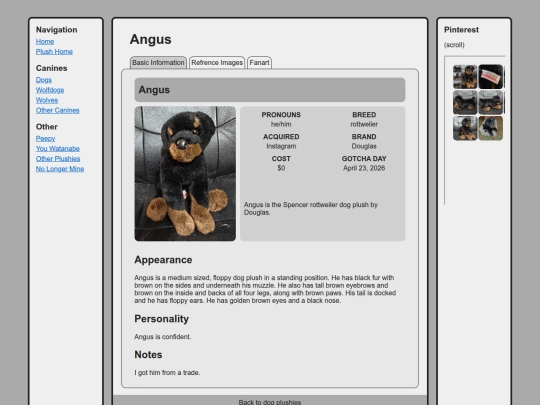Click the 'April 23, 2026' gotcha day
This screenshot has width=540, height=405.
point(364,168)
